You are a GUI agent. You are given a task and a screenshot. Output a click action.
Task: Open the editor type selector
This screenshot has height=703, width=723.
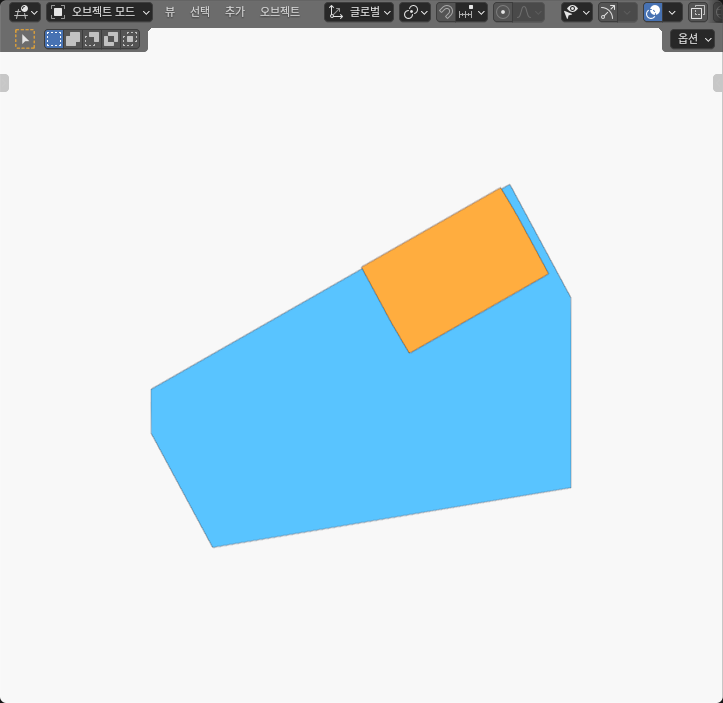pos(25,12)
